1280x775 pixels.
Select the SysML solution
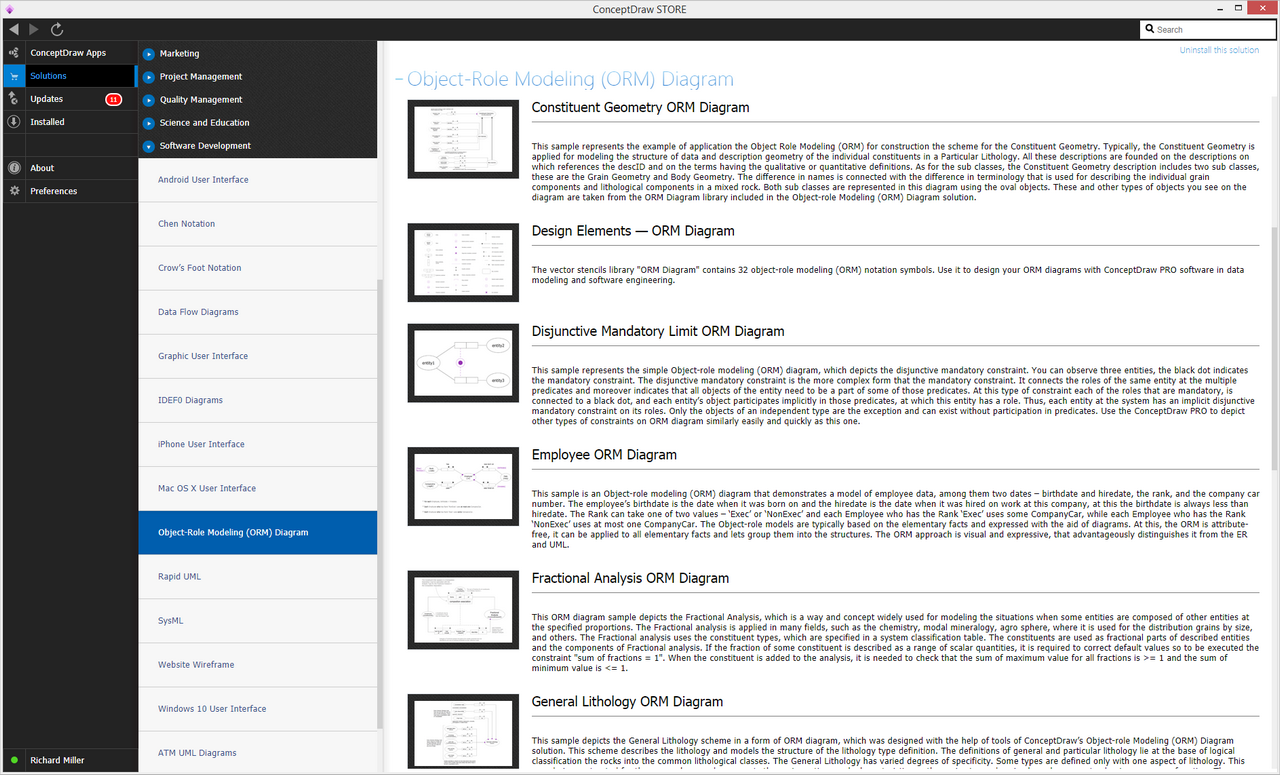258,621
